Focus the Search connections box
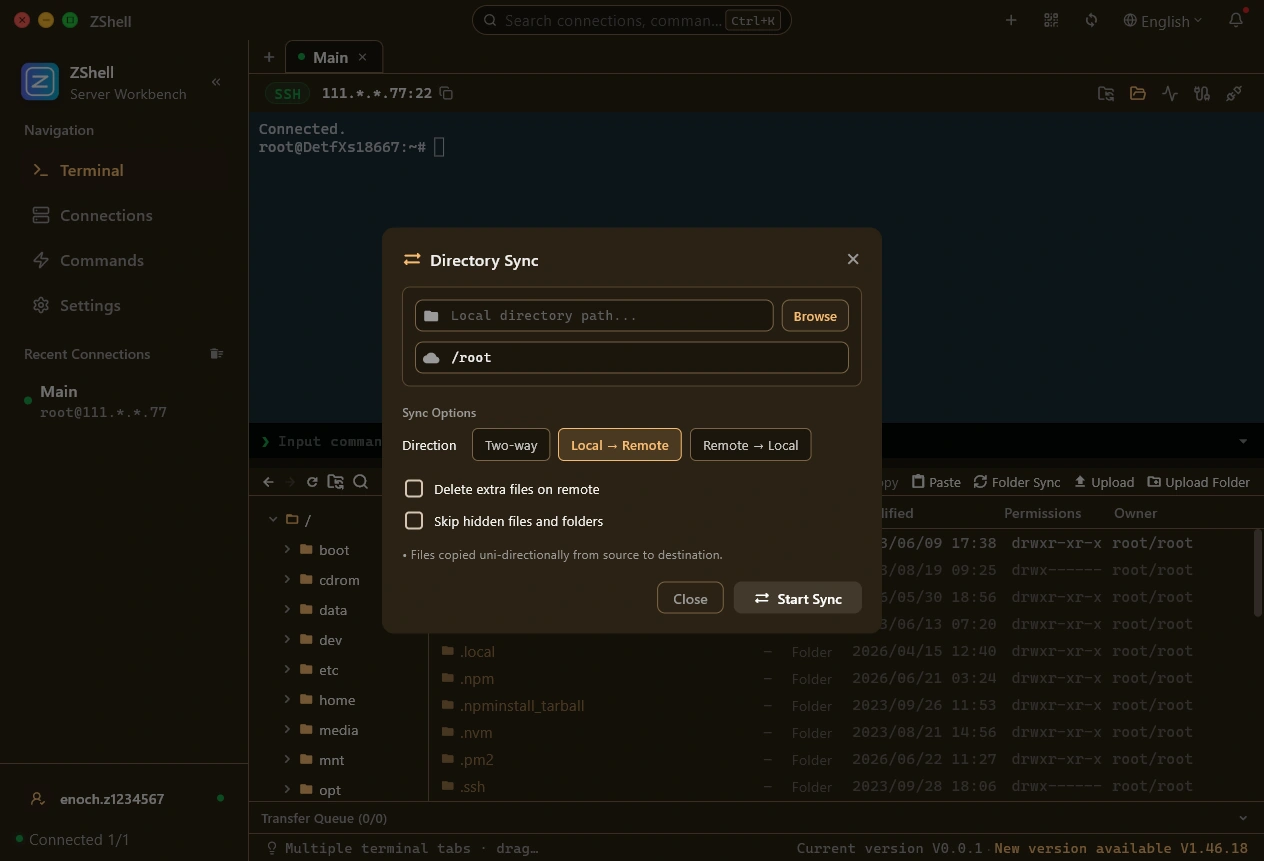Screen dimensions: 1264x861 pos(631,20)
